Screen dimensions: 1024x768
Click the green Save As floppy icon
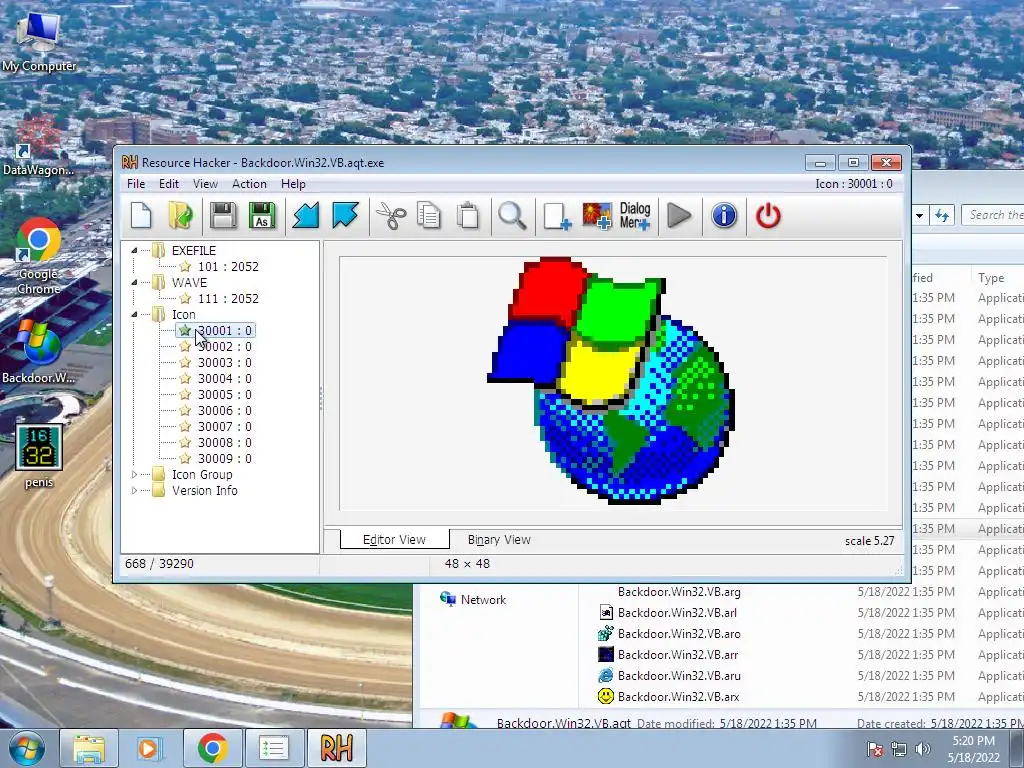pyautogui.click(x=262, y=216)
